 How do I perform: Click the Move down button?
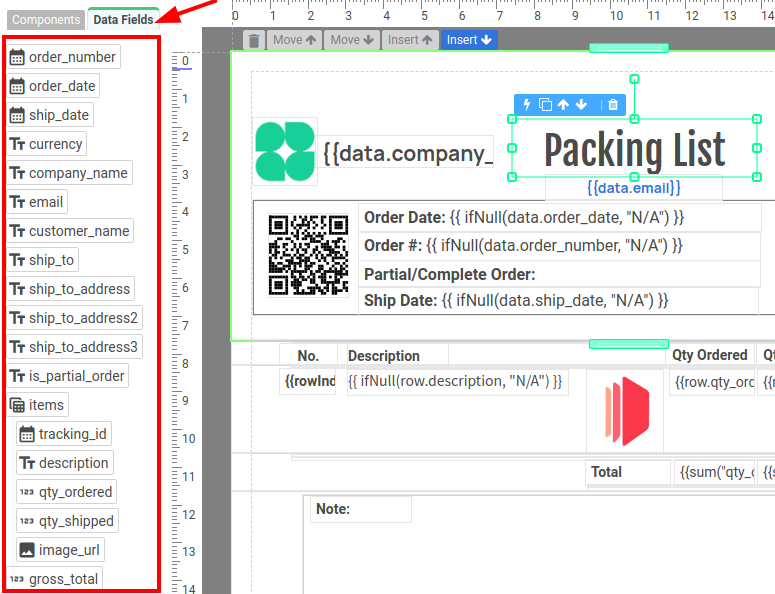click(352, 40)
